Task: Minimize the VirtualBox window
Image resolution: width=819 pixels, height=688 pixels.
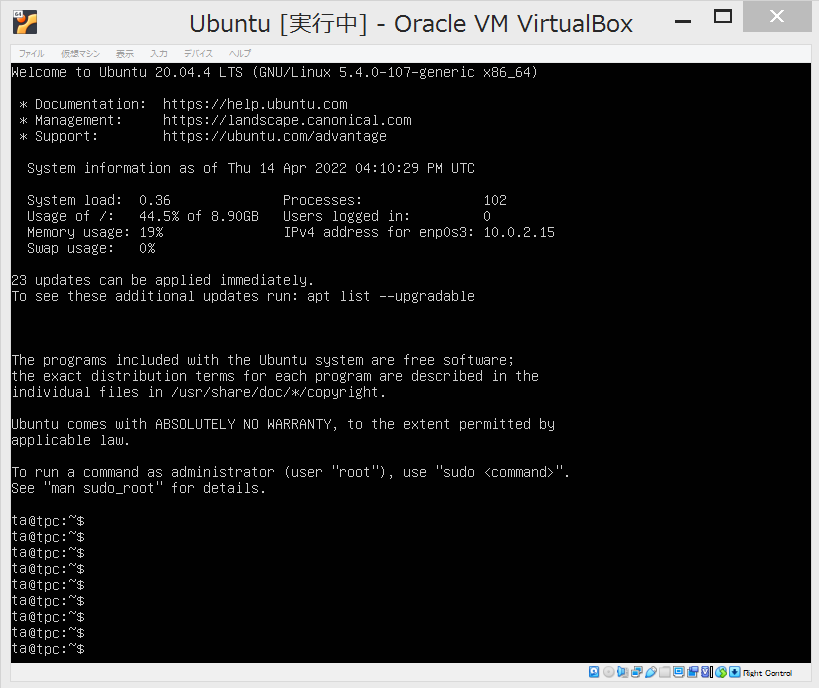Action: (x=683, y=21)
